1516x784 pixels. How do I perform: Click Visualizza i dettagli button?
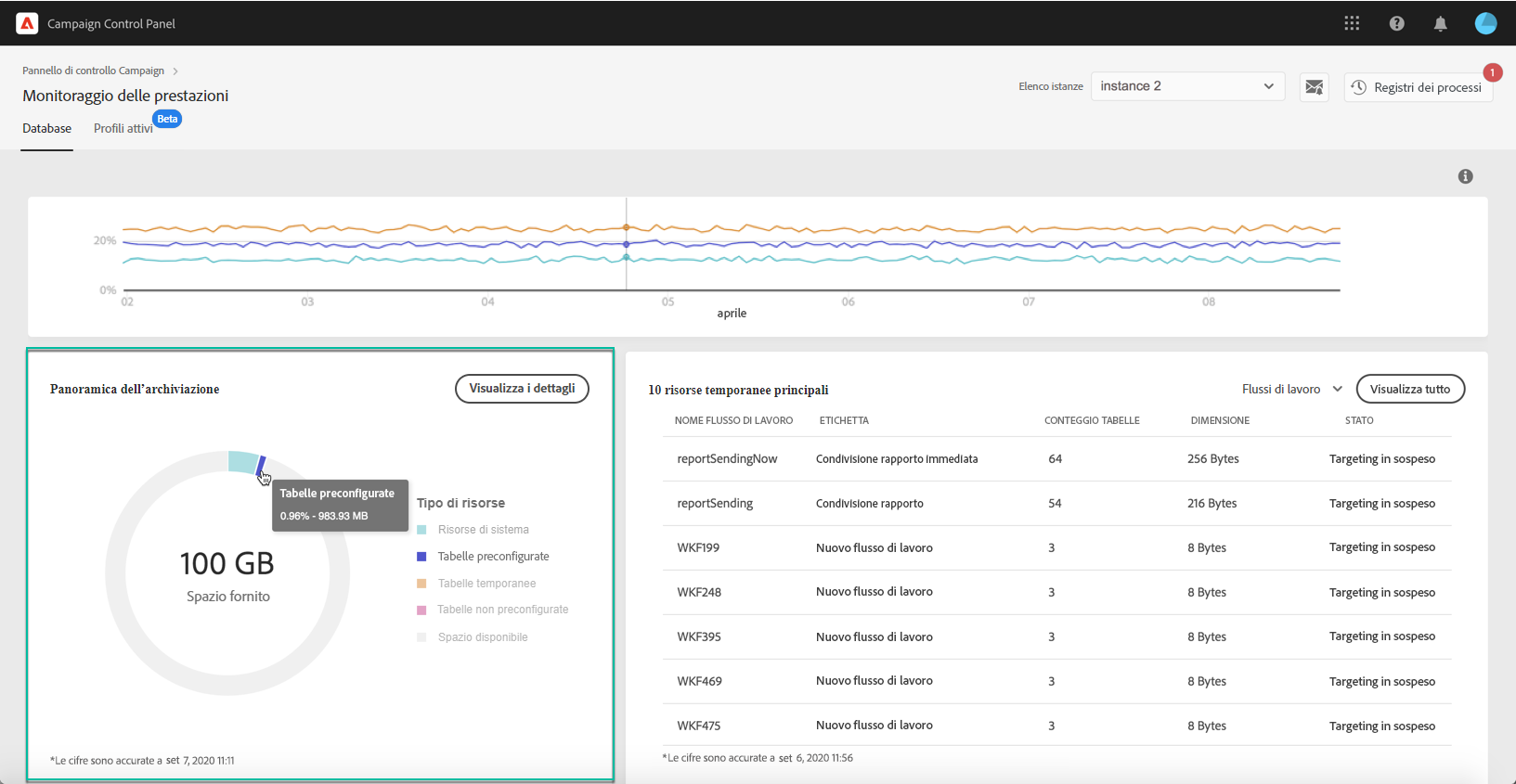tap(522, 389)
